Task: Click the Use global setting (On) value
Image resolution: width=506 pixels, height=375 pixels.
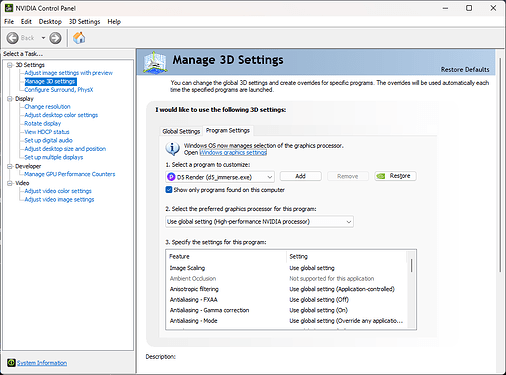Action: (x=318, y=310)
